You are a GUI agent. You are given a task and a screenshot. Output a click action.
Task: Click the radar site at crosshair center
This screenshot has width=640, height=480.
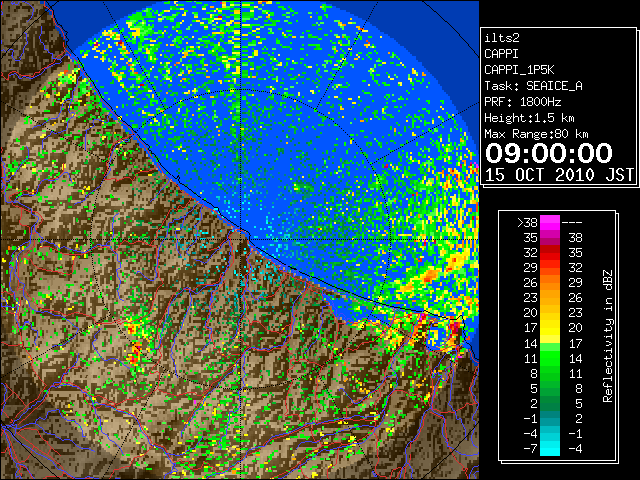tap(242, 239)
